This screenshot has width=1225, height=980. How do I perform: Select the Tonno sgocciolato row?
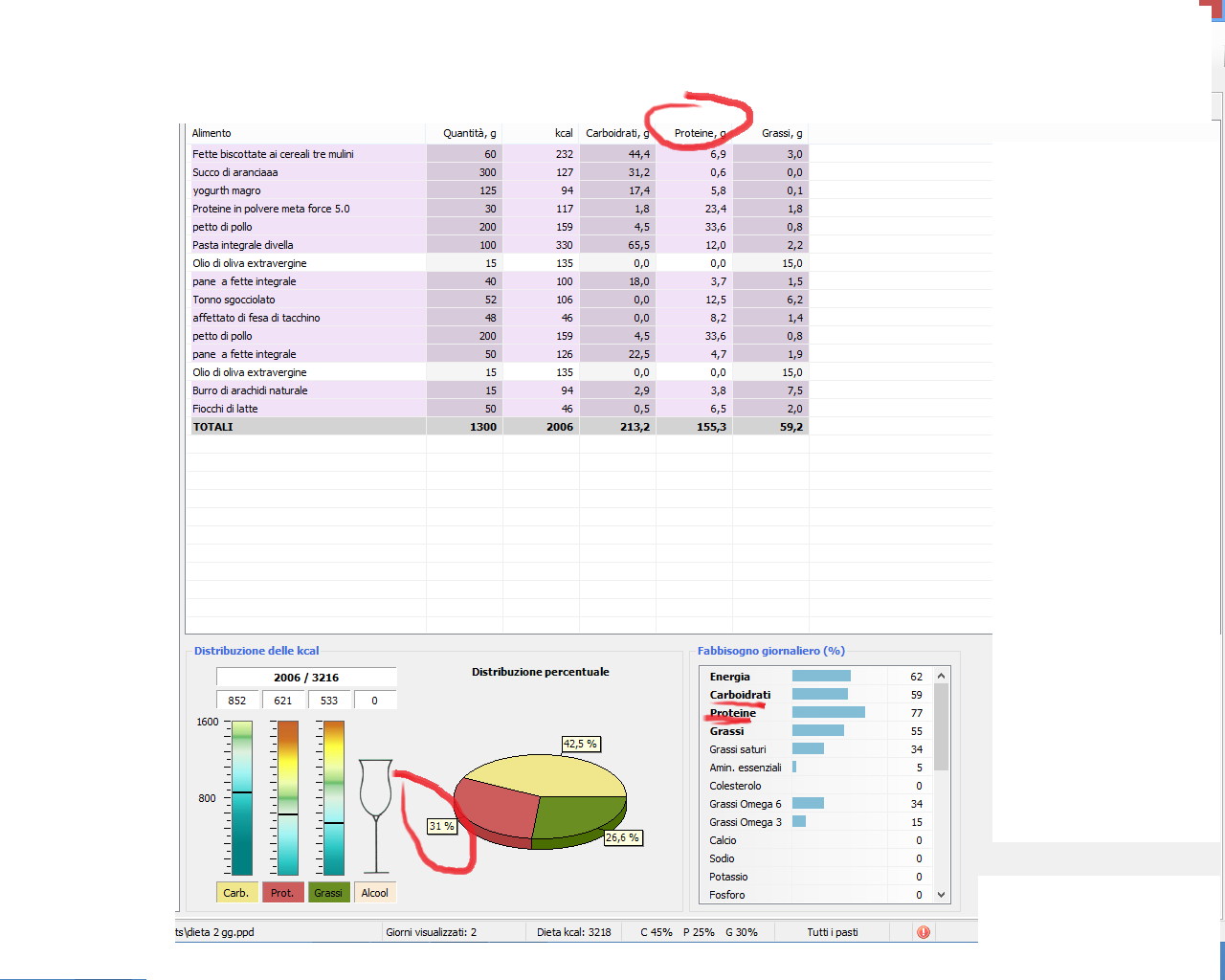234,300
